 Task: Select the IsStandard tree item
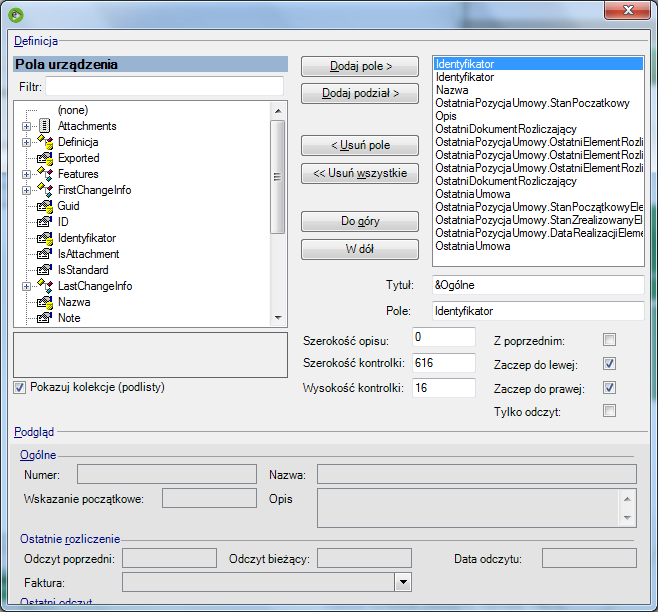tap(83, 270)
